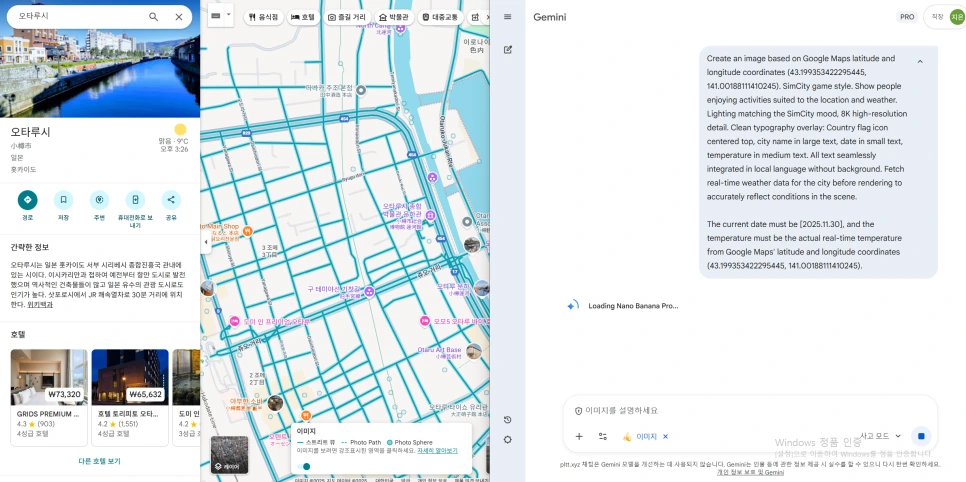Open 개인 정보 보호 및 Gemini link
The image size is (966, 482).
click(x=750, y=472)
